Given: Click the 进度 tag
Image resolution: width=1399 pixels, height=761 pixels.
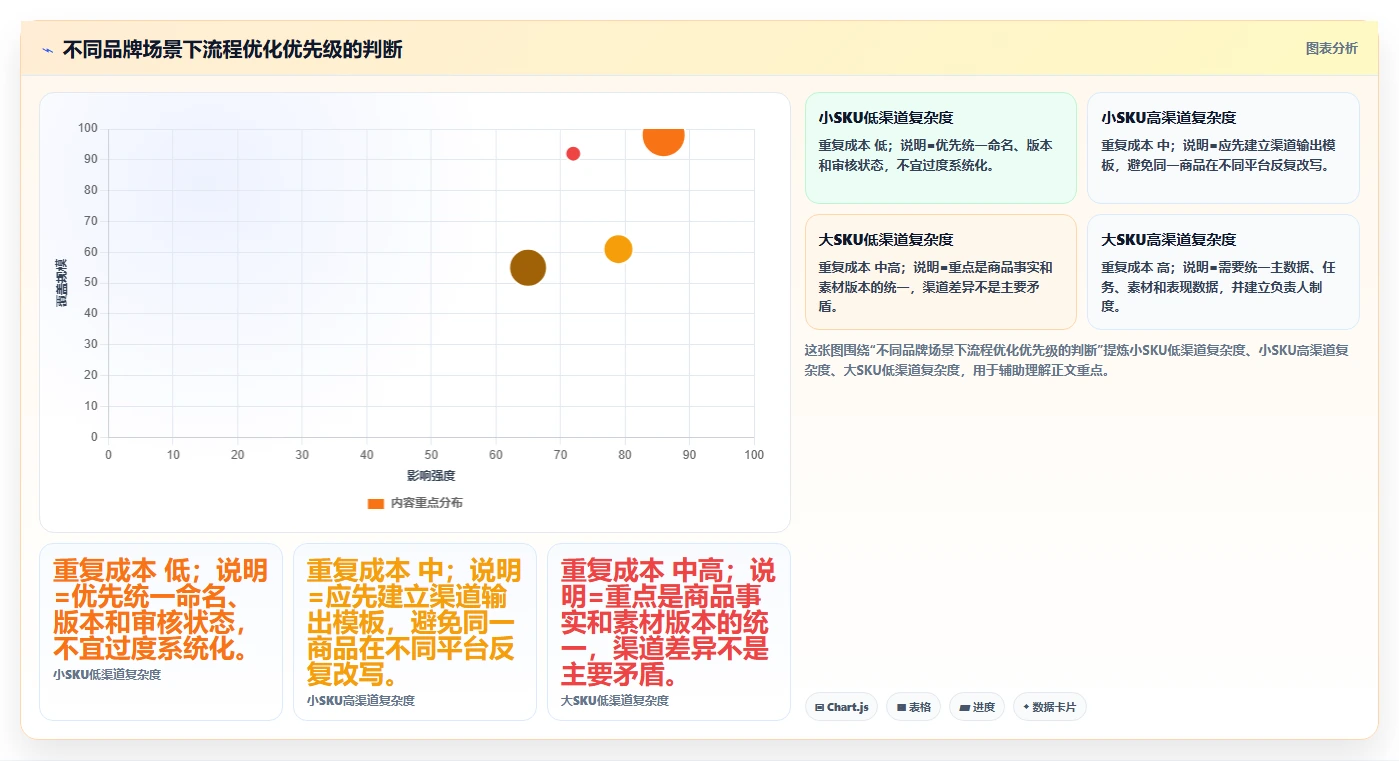Looking at the screenshot, I should [976, 707].
